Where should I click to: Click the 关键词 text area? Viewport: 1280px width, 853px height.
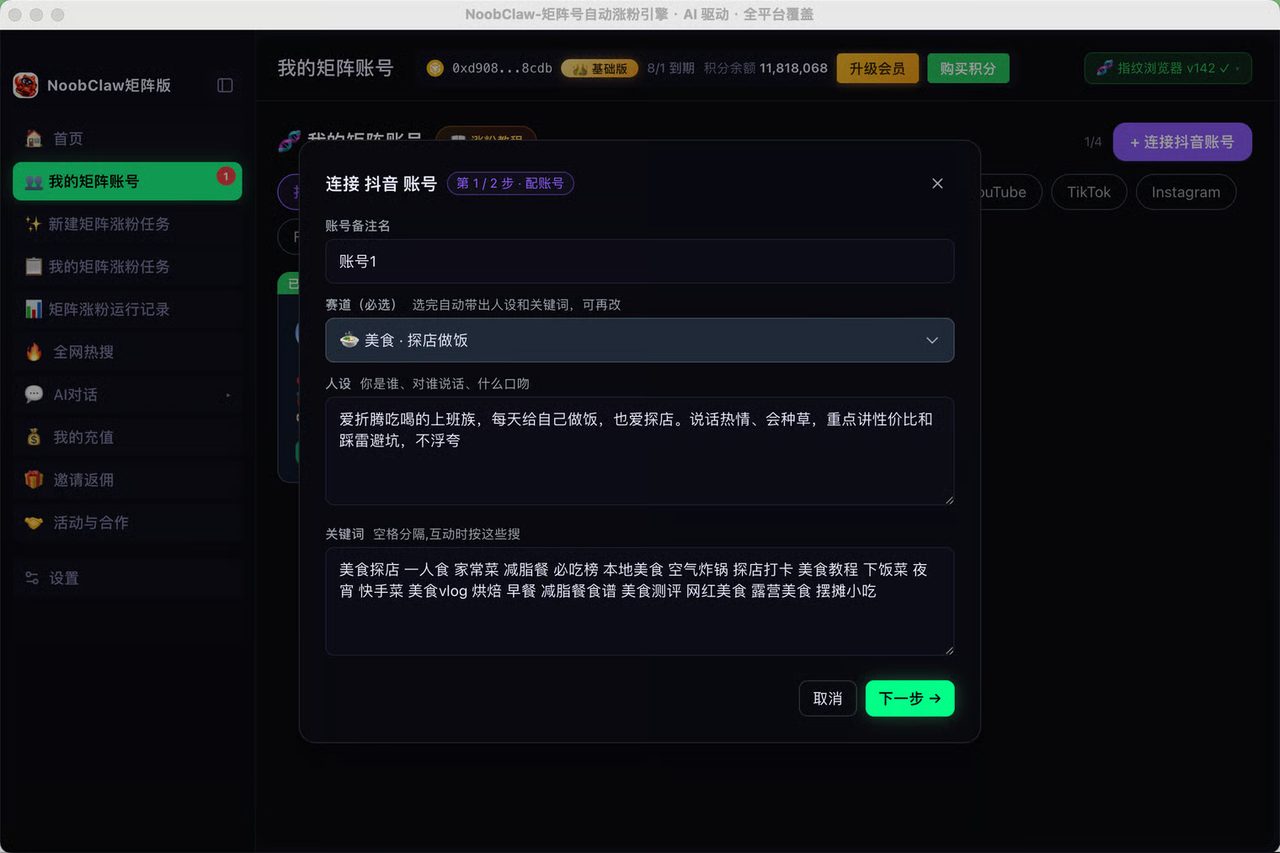pyautogui.click(x=640, y=601)
